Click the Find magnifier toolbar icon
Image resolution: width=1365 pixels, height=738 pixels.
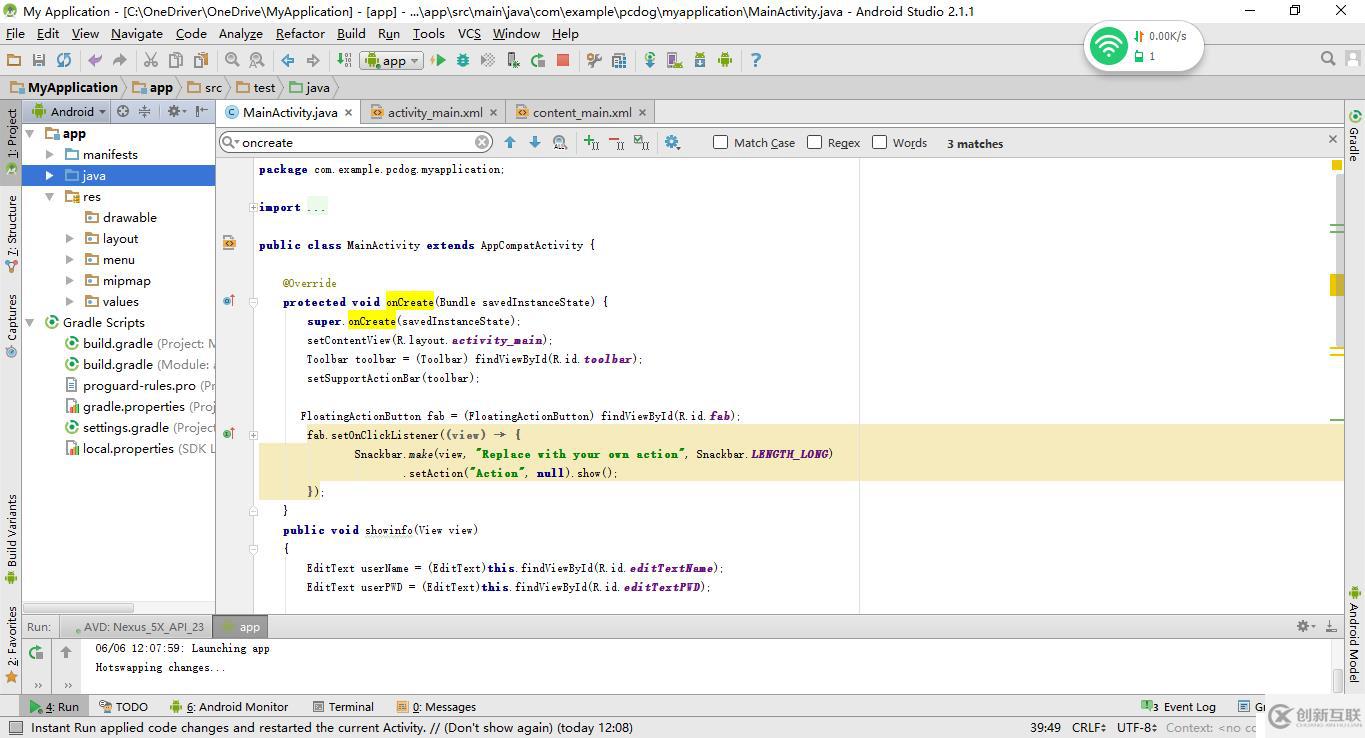click(232, 60)
